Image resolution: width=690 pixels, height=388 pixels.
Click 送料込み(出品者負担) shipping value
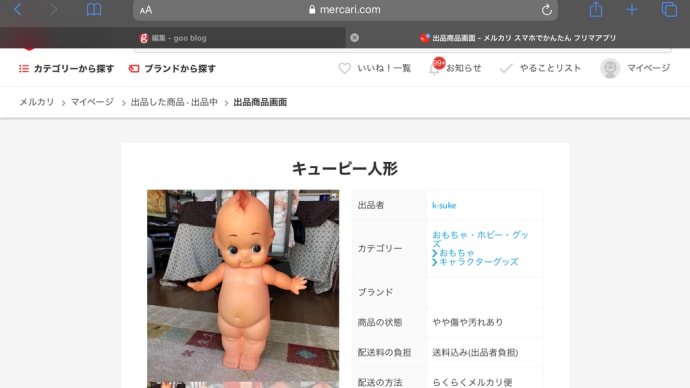[x=475, y=352]
